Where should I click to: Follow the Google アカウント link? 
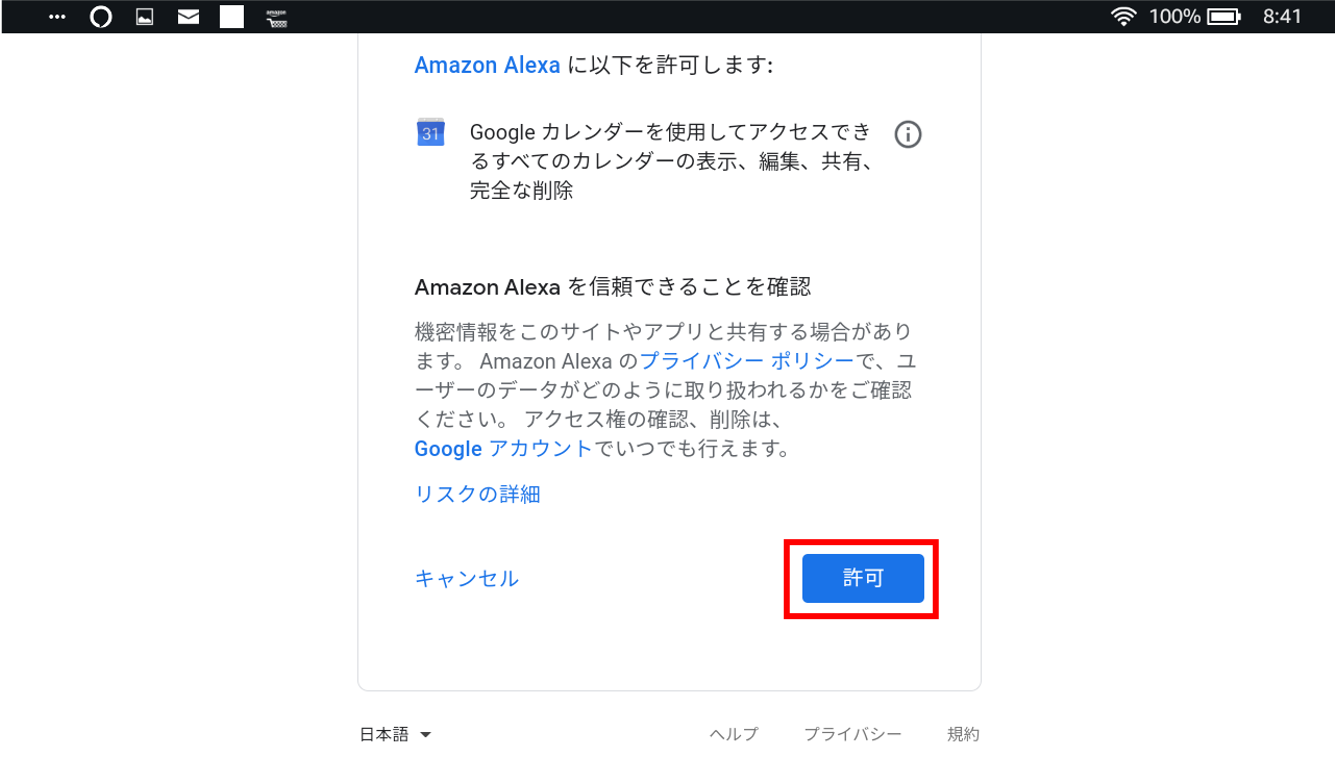[x=503, y=449]
